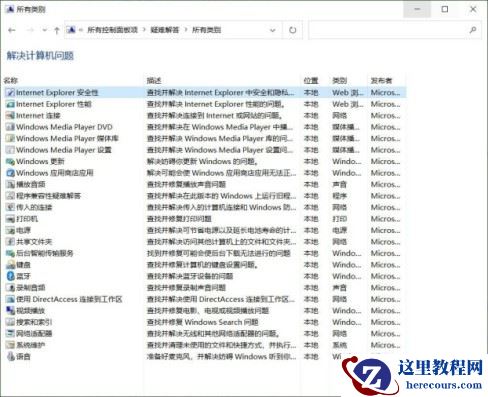Select the 使用 DirectAccess 连接到工作区 icon
Image resolution: width=488 pixels, height=397 pixels.
(x=11, y=299)
